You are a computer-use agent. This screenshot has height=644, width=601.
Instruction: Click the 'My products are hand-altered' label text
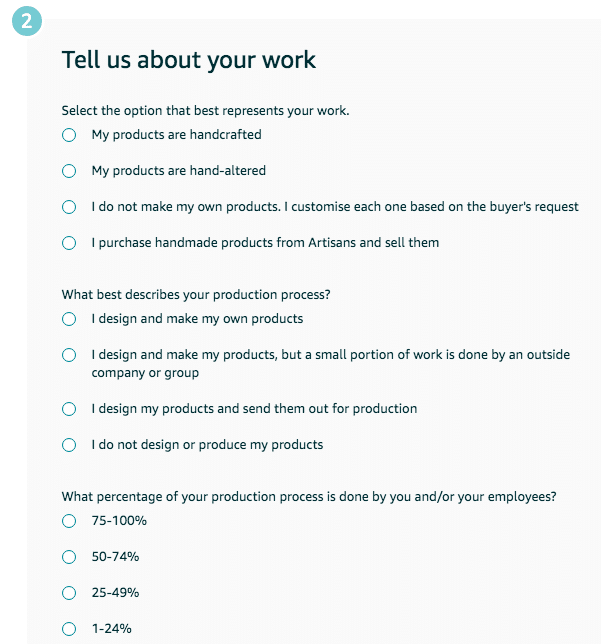point(179,171)
